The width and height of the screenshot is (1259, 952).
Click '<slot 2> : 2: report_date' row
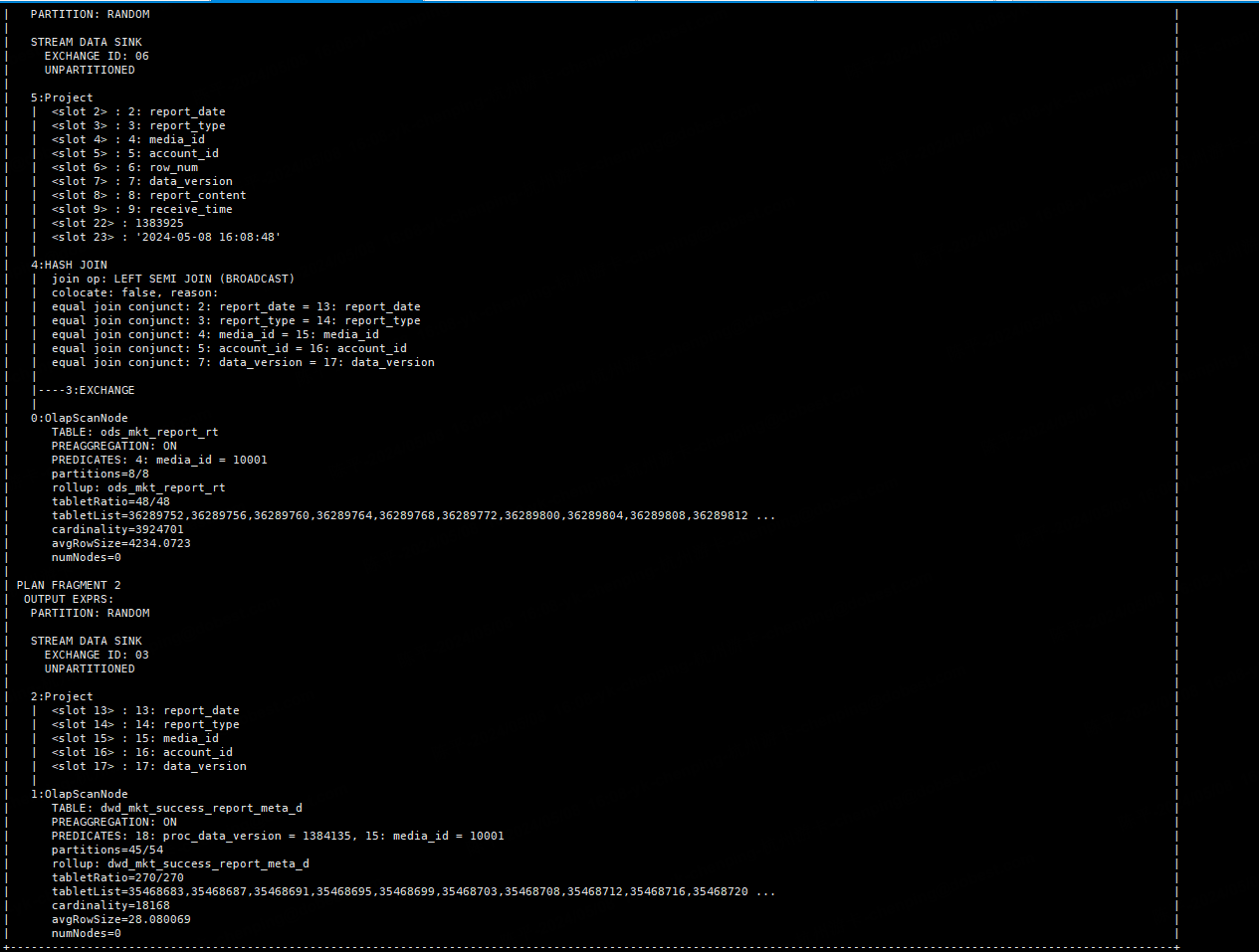(138, 111)
